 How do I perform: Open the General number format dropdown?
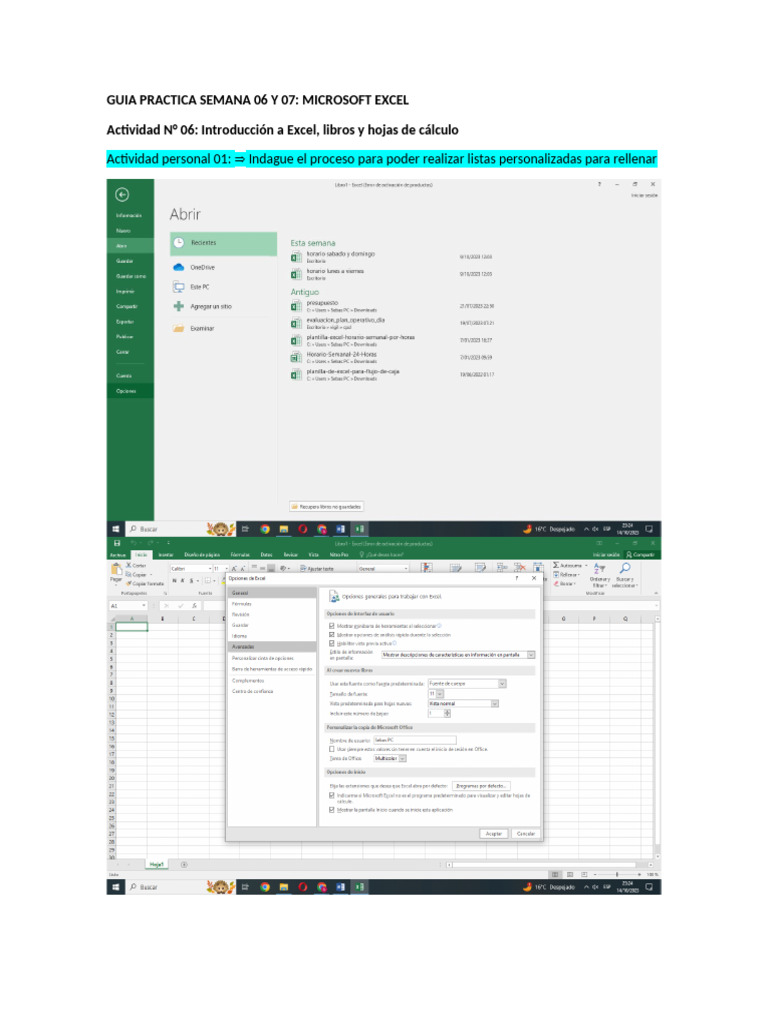point(406,569)
